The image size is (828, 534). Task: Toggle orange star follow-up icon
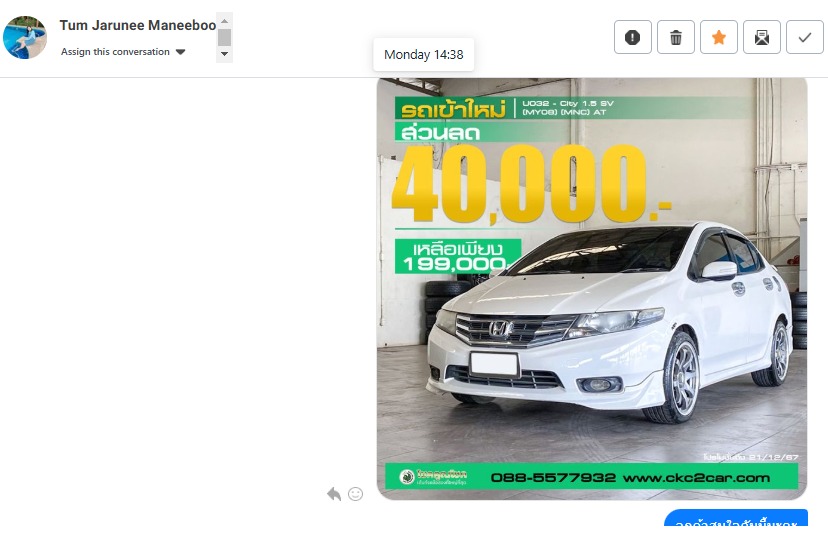point(719,37)
